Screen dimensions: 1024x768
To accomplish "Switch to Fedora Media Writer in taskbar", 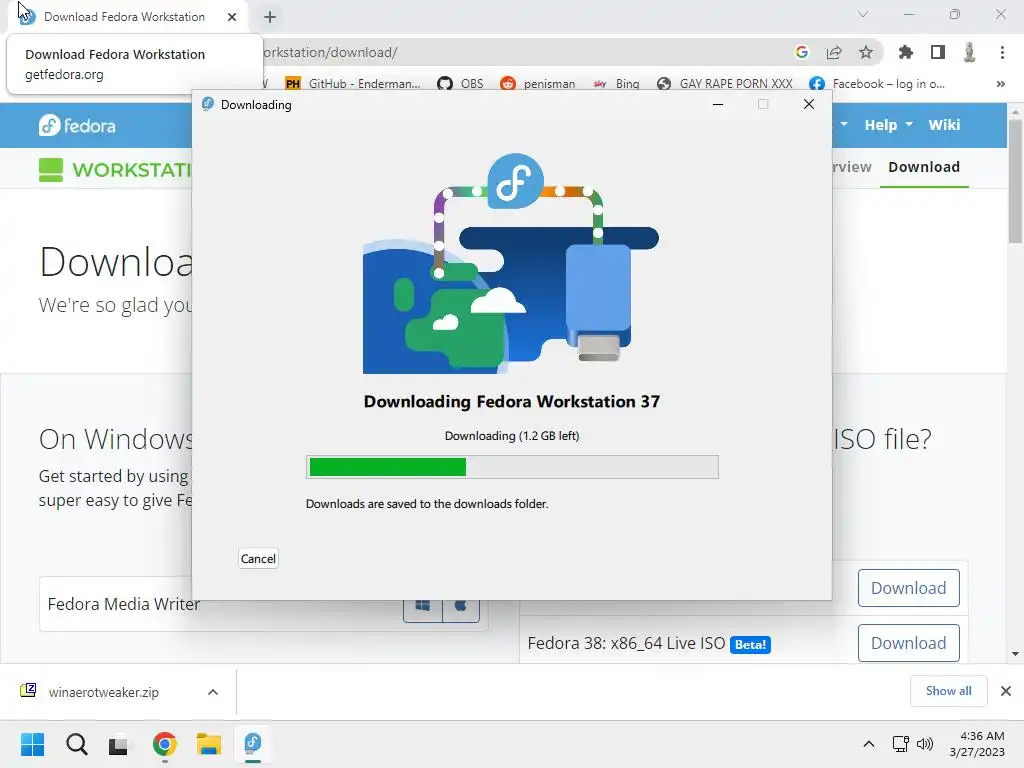I will coord(253,744).
